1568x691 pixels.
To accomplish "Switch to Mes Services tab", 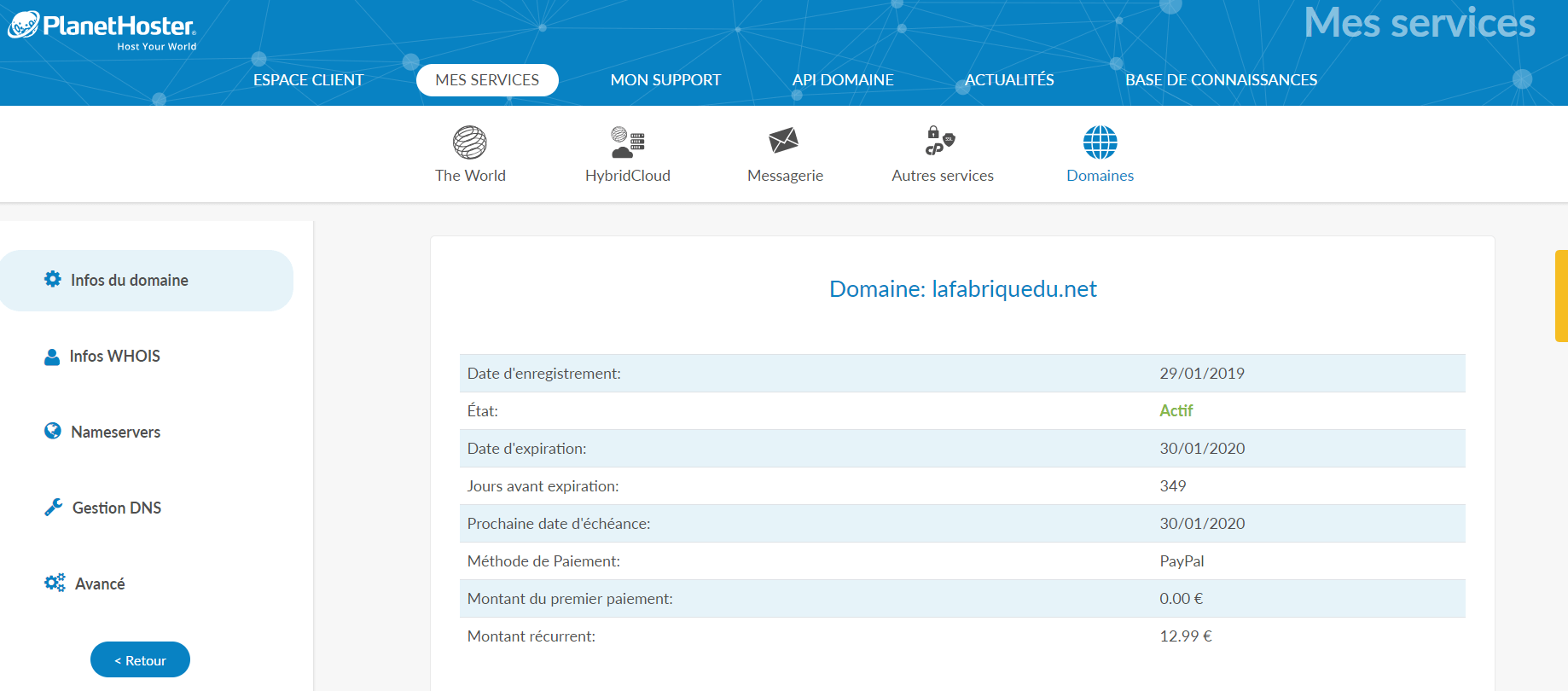I will point(487,80).
